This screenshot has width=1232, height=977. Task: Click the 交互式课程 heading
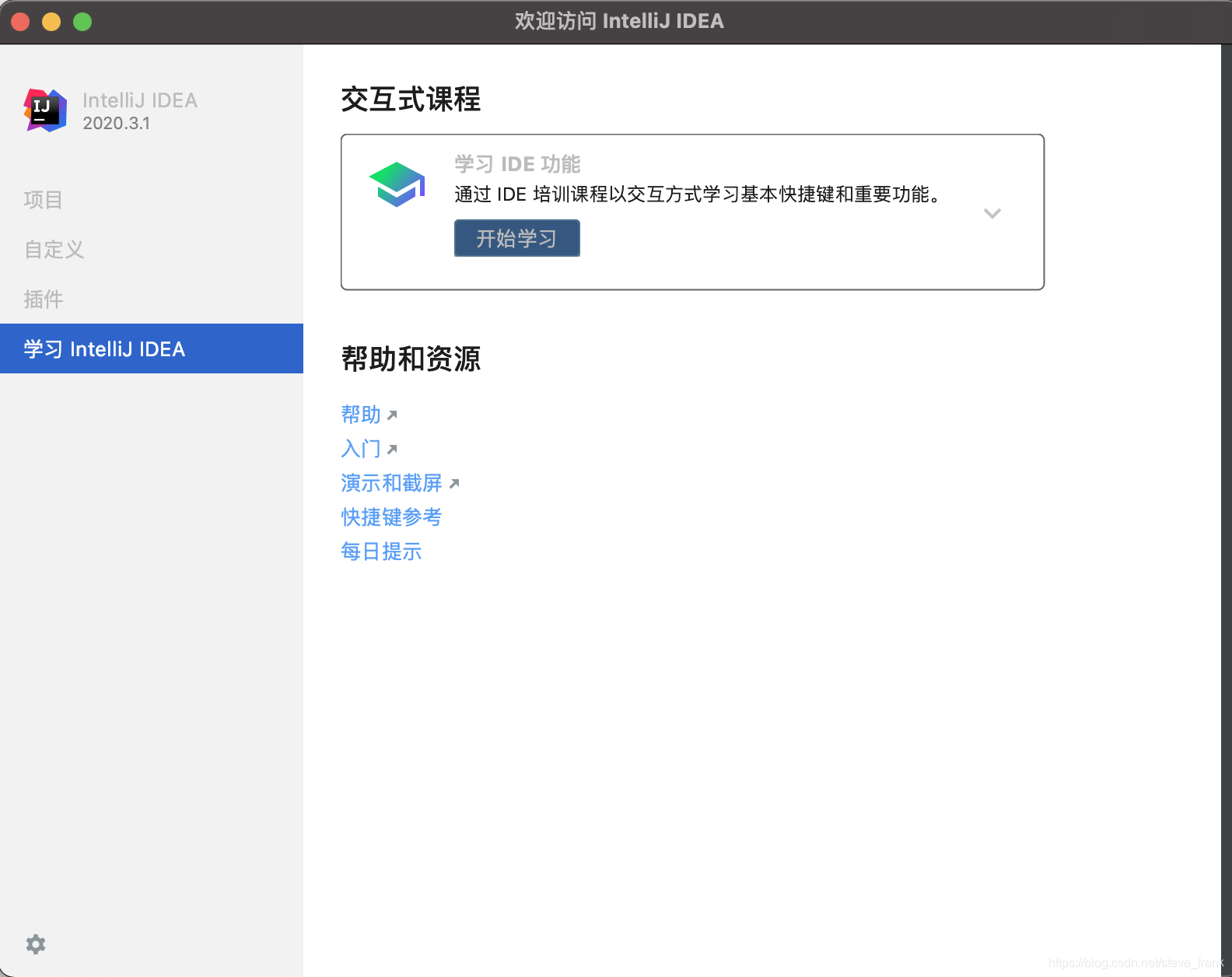coord(411,100)
